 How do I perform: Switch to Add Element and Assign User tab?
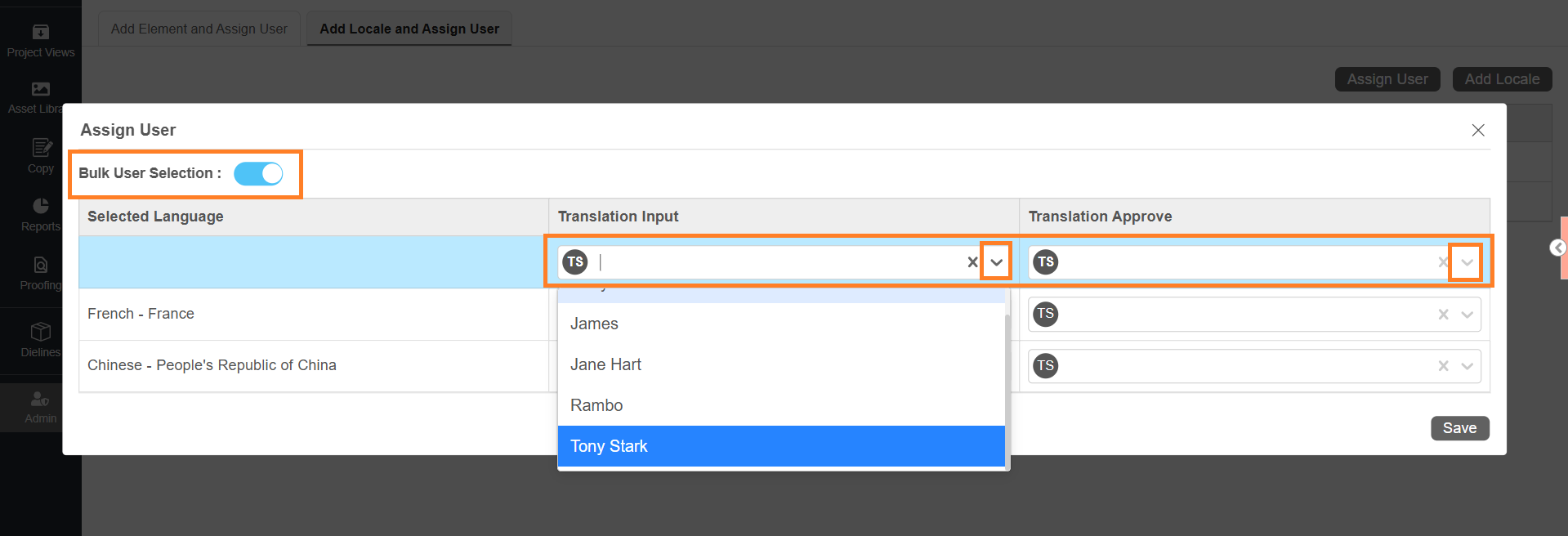click(x=199, y=29)
